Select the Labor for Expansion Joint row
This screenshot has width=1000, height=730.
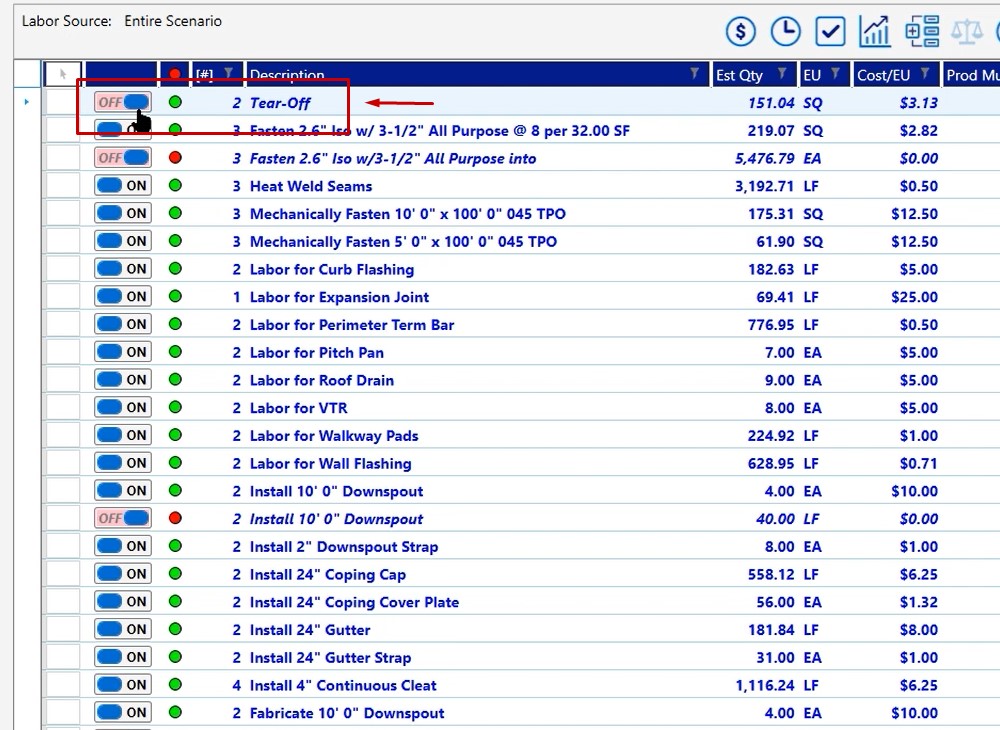pos(340,297)
